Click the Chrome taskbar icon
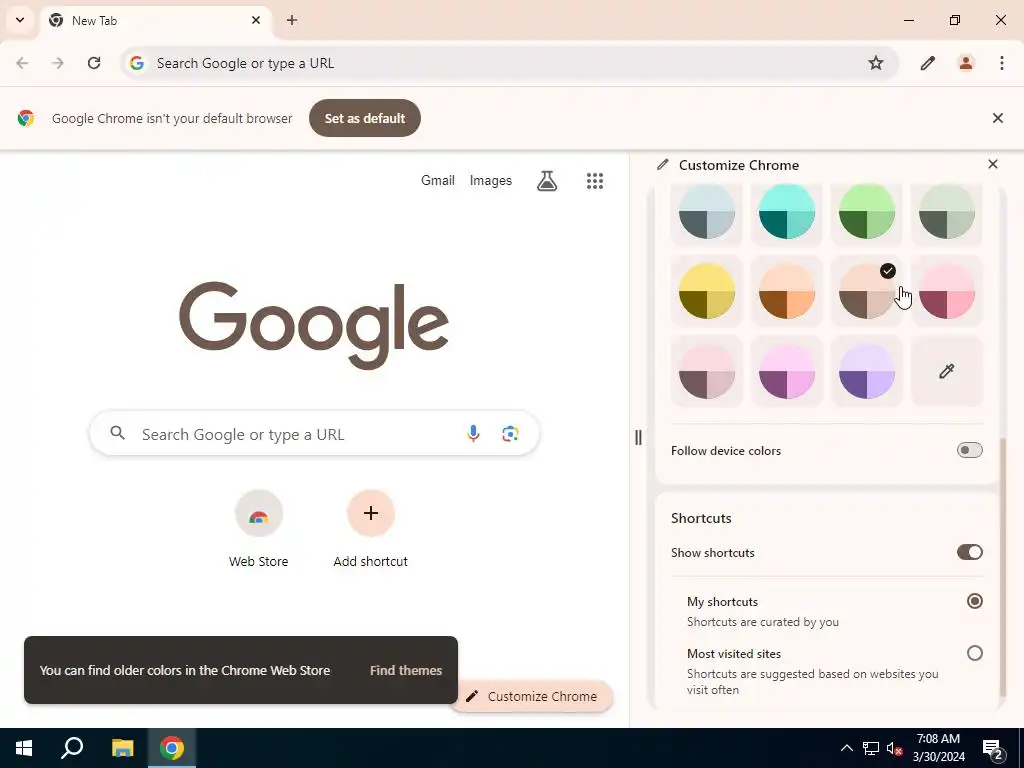This screenshot has width=1024, height=768. click(x=172, y=748)
